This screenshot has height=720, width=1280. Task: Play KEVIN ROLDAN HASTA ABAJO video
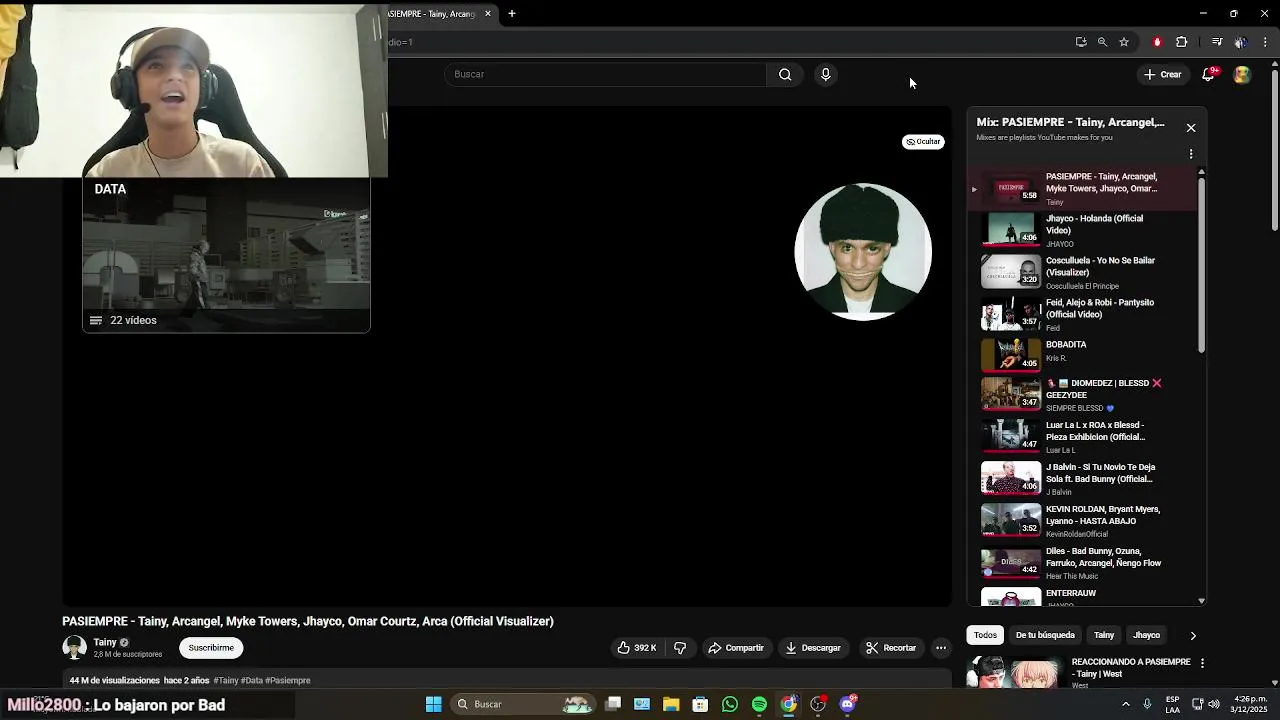(x=1085, y=521)
